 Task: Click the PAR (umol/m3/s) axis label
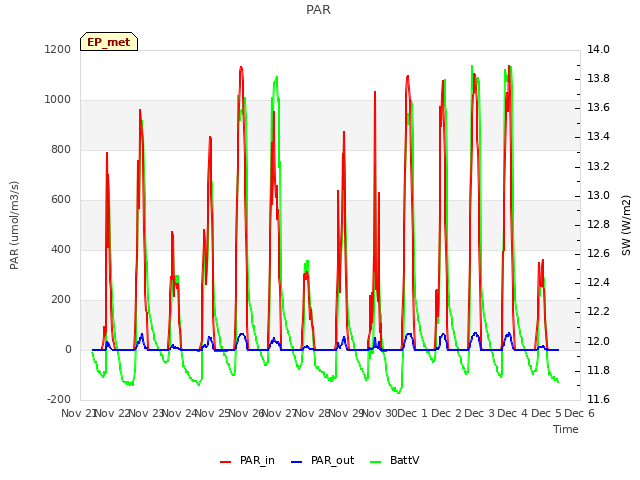[x=14, y=225]
